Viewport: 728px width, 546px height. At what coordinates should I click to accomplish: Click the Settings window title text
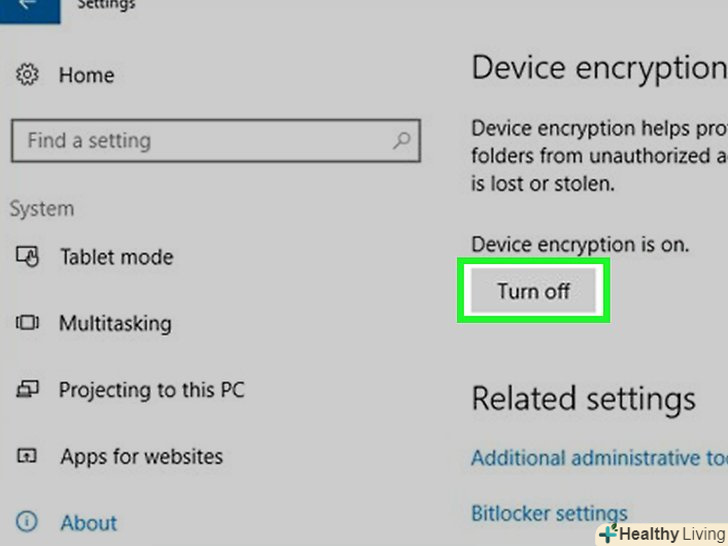pyautogui.click(x=106, y=5)
